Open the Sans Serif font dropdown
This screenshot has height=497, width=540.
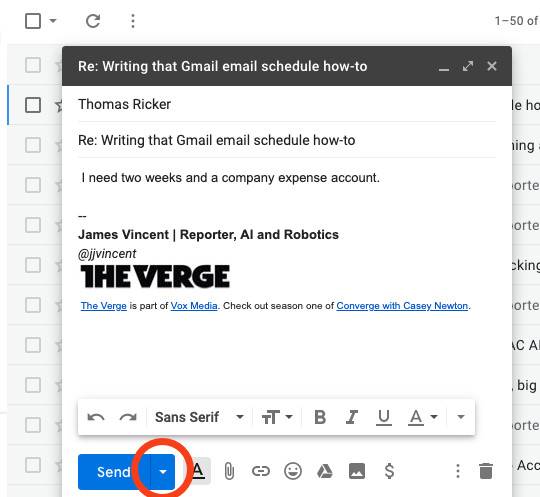pos(199,417)
